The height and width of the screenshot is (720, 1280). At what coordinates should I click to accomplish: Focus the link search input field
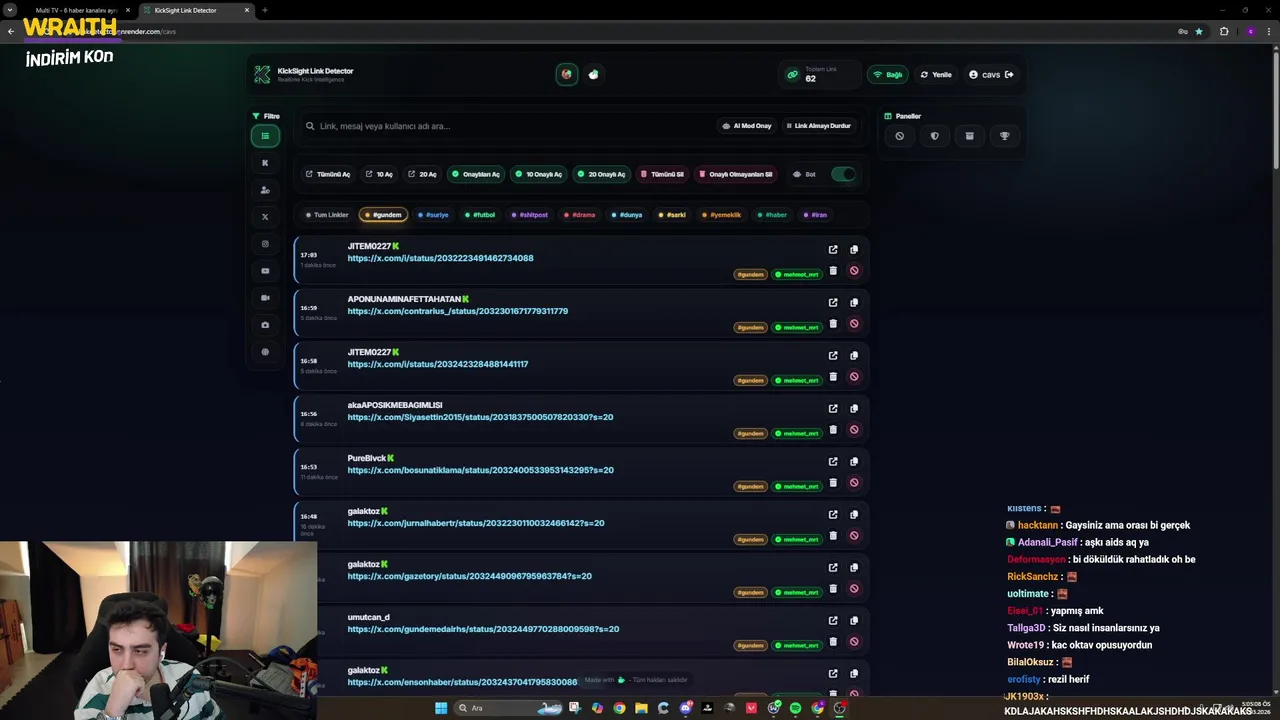tap(505, 126)
